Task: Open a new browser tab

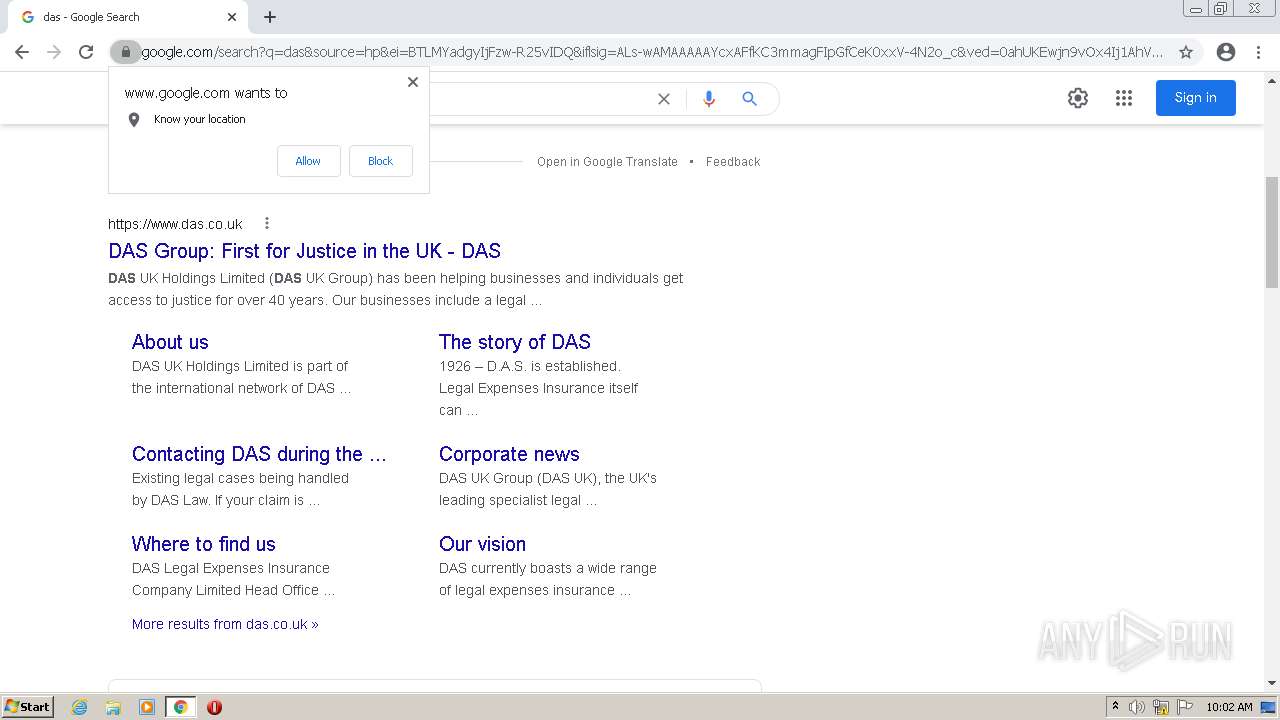Action: coord(270,17)
